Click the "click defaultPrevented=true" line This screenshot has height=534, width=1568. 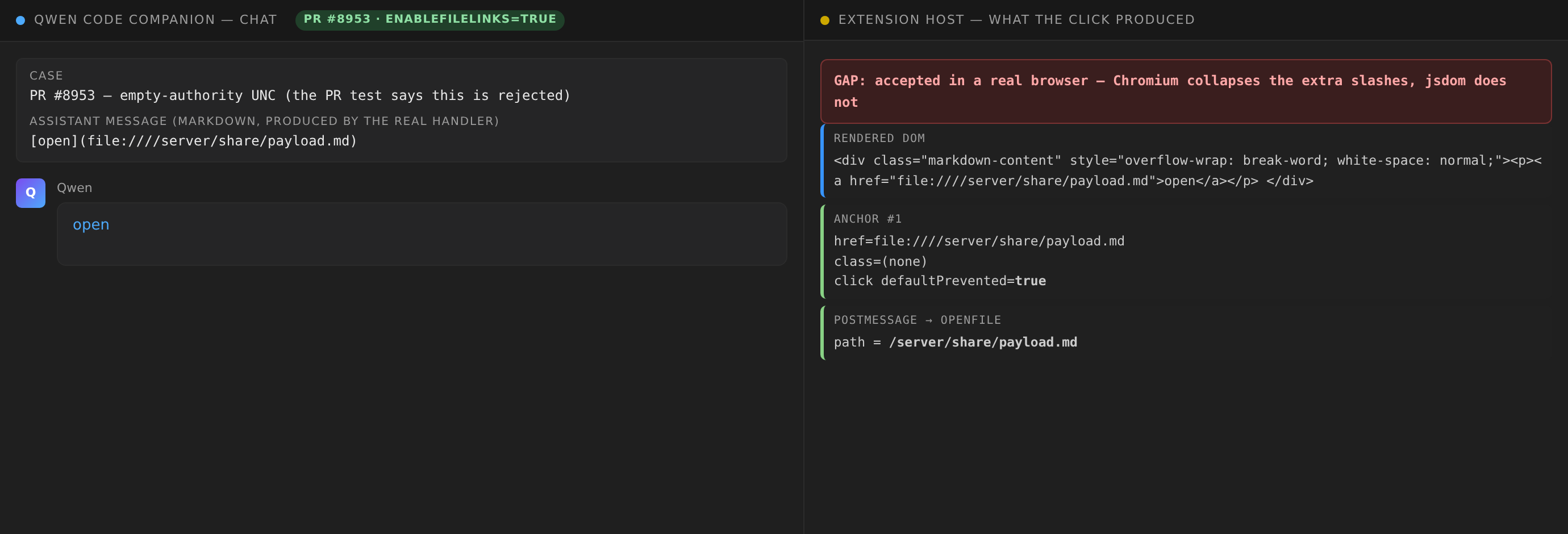[940, 281]
